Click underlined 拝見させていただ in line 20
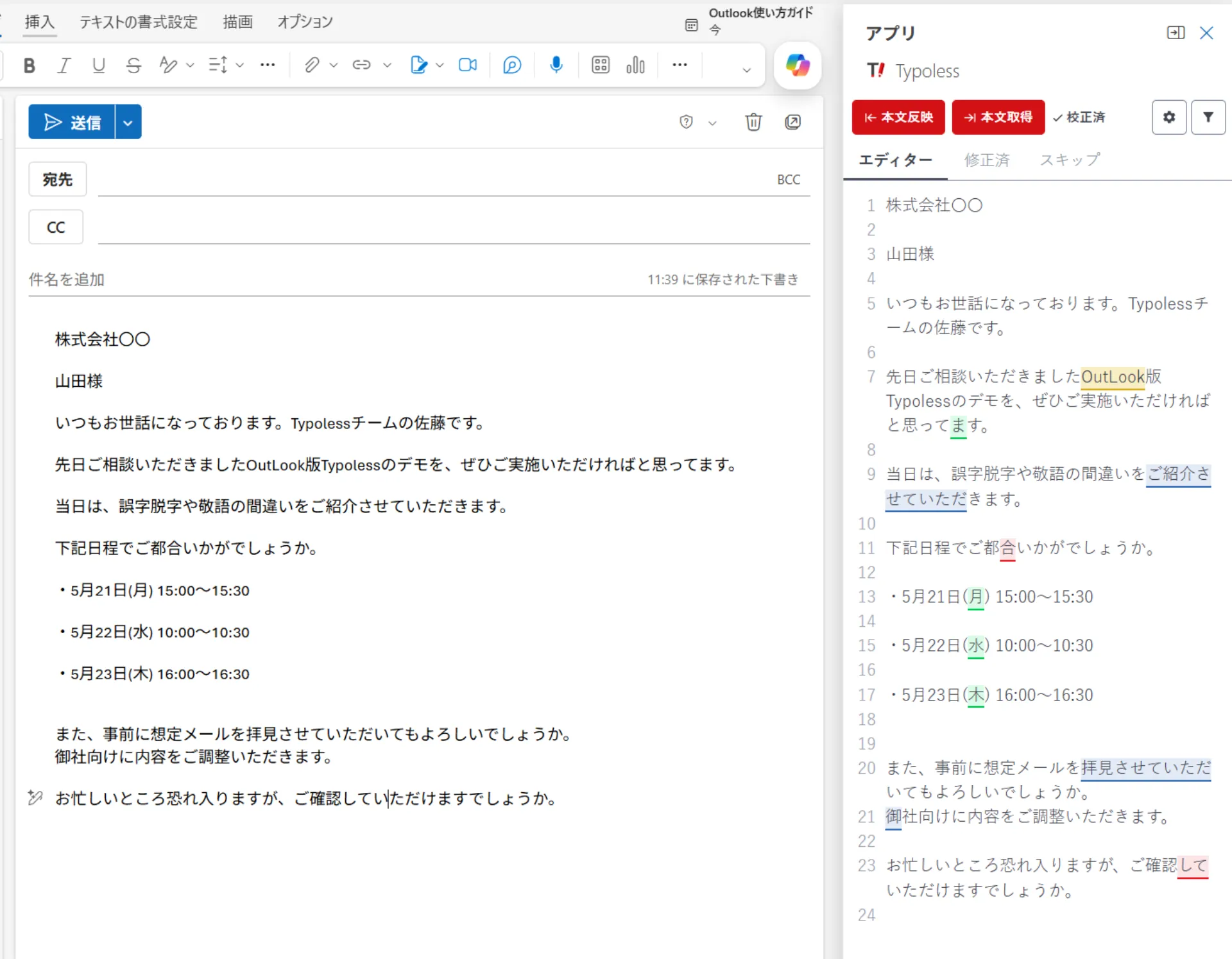 1146,768
